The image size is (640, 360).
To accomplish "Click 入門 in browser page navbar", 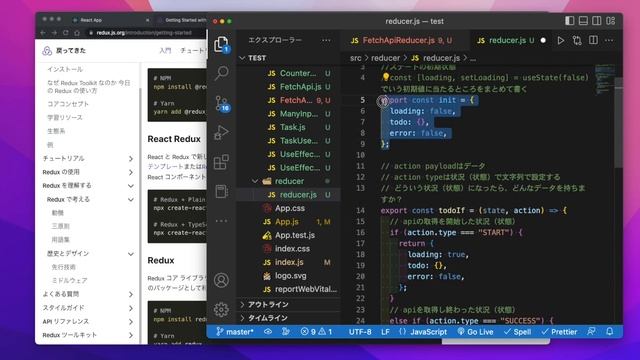I will (x=165, y=51).
